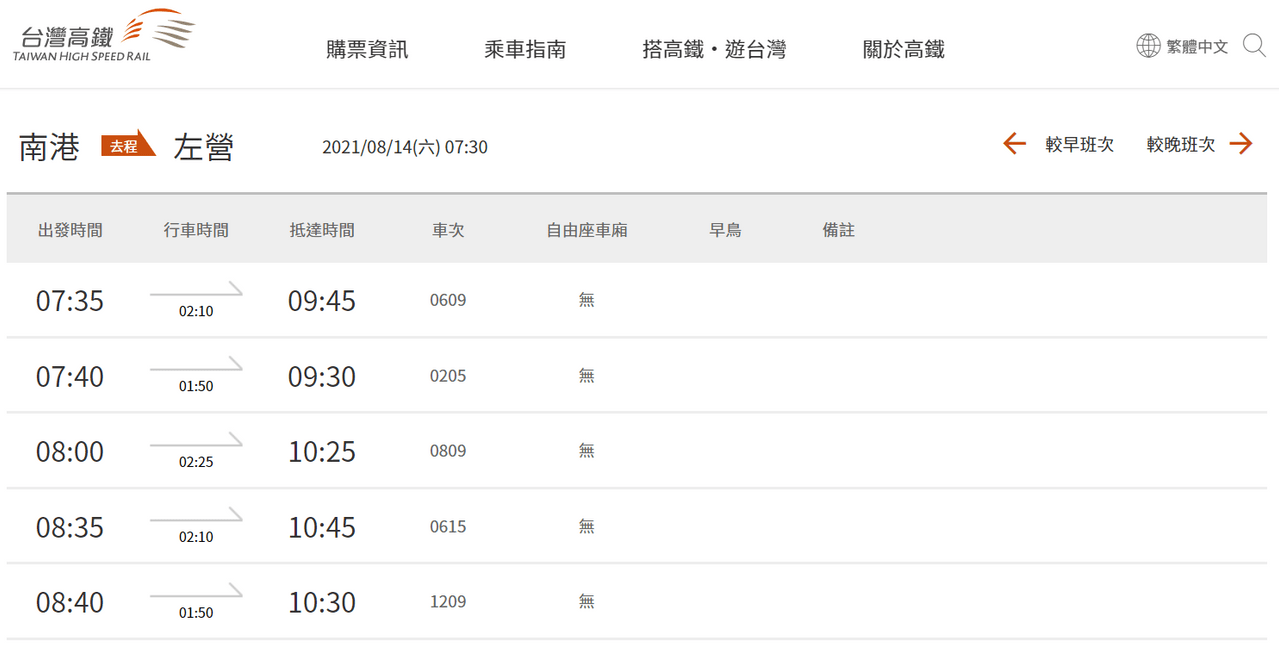The height and width of the screenshot is (666, 1279).
Task: Select the 07:40 departure row
Action: (x=639, y=376)
